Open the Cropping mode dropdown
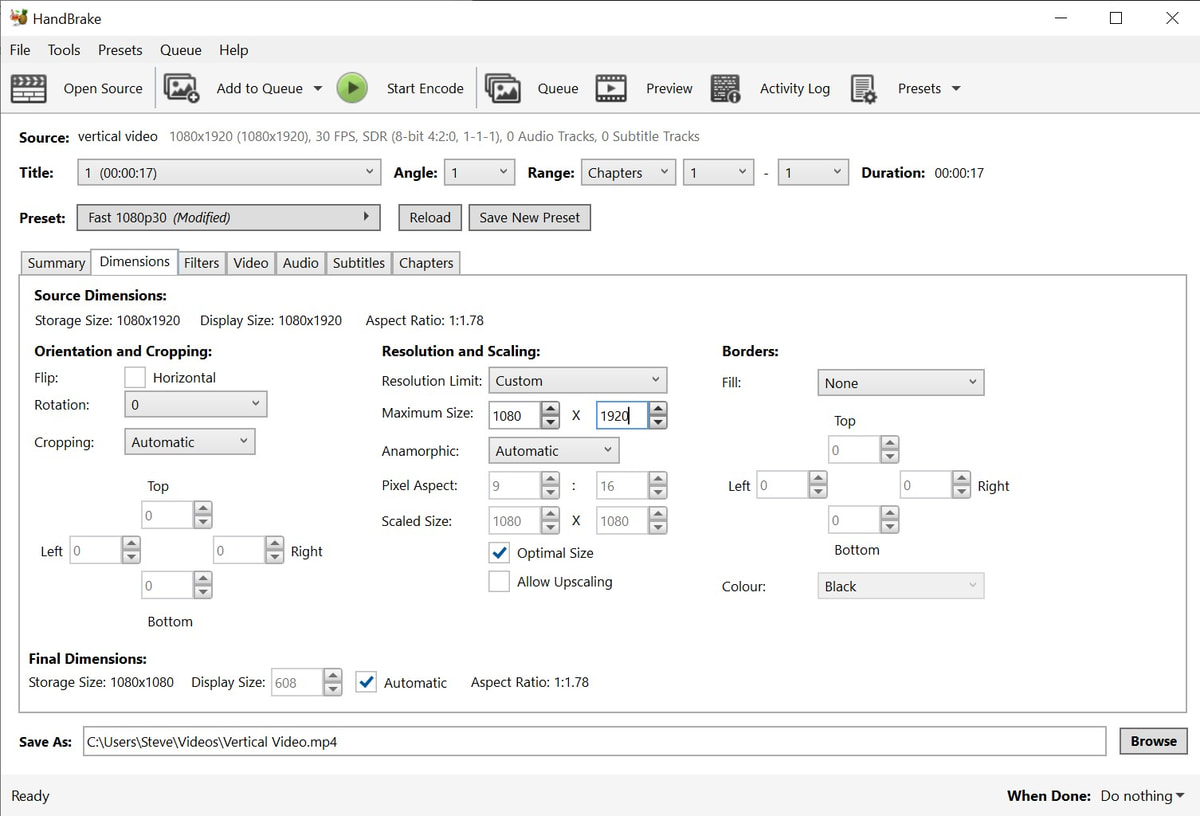This screenshot has width=1200, height=816. pyautogui.click(x=189, y=442)
